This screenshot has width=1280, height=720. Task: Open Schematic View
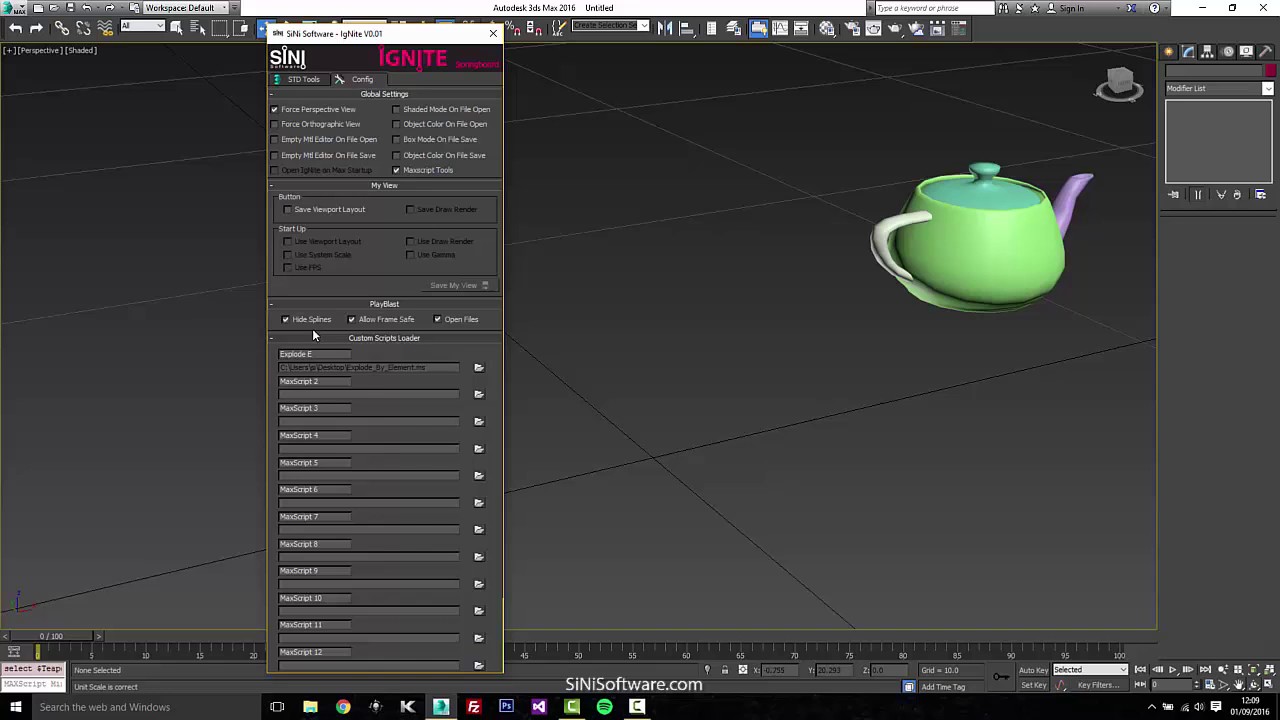point(802,28)
